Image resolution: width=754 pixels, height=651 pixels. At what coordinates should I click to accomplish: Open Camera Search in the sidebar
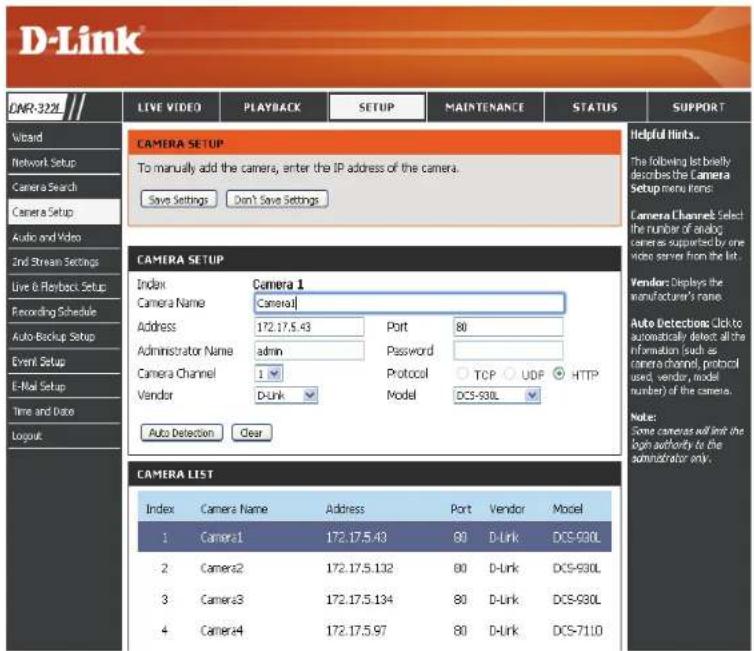click(64, 187)
